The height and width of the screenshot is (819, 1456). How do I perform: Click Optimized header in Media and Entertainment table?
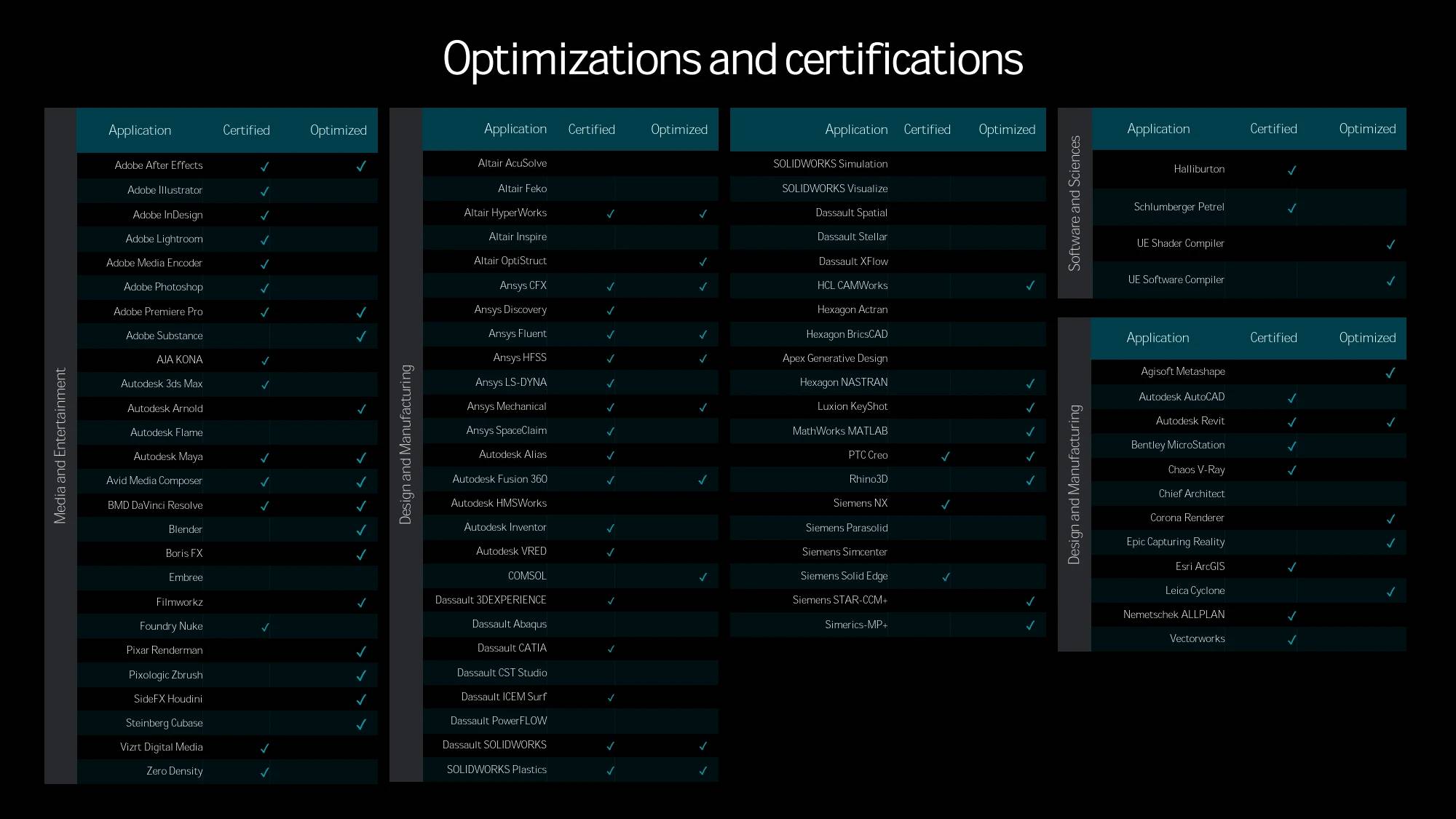click(339, 130)
